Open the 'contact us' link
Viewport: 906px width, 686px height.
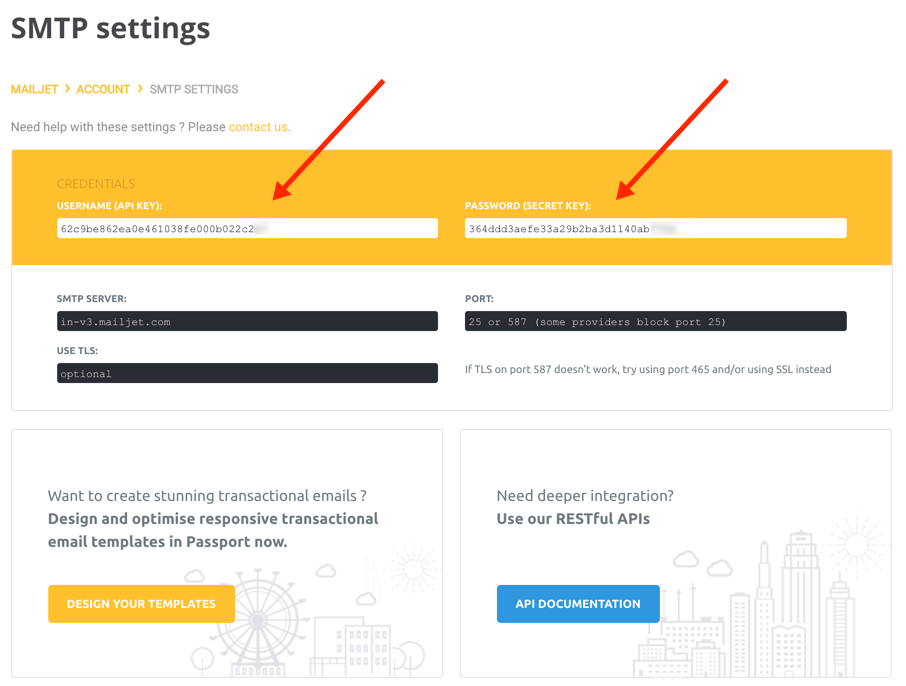[258, 127]
